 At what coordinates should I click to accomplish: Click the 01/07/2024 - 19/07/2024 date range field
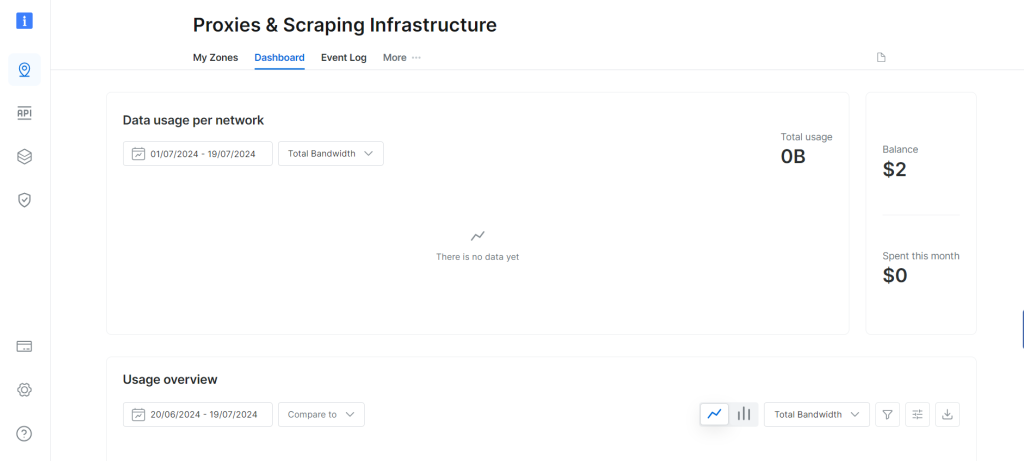pos(198,154)
